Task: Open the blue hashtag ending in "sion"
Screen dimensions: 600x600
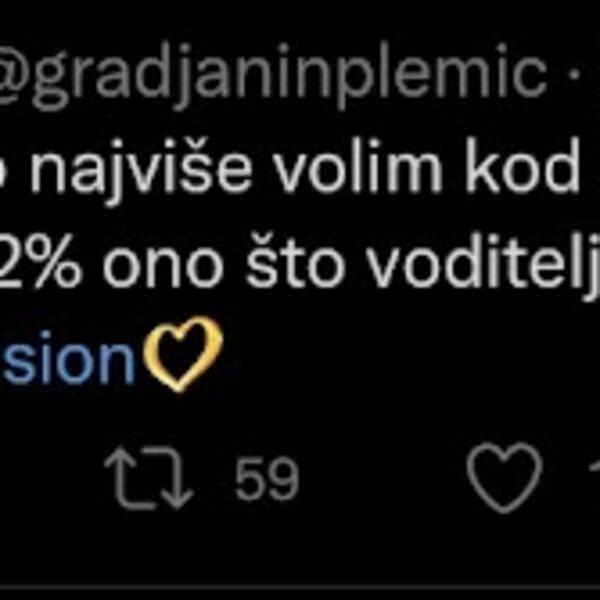Action: click(x=66, y=360)
